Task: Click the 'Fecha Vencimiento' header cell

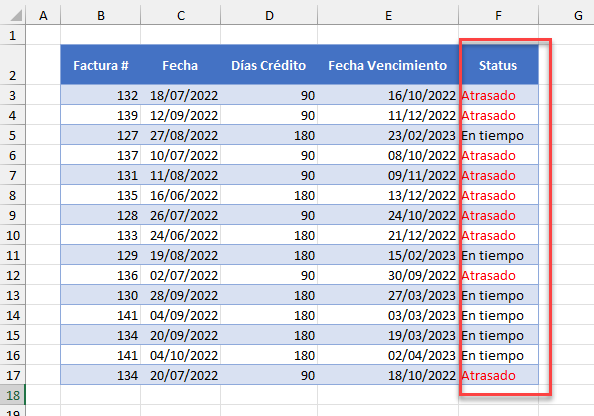Action: [388, 65]
